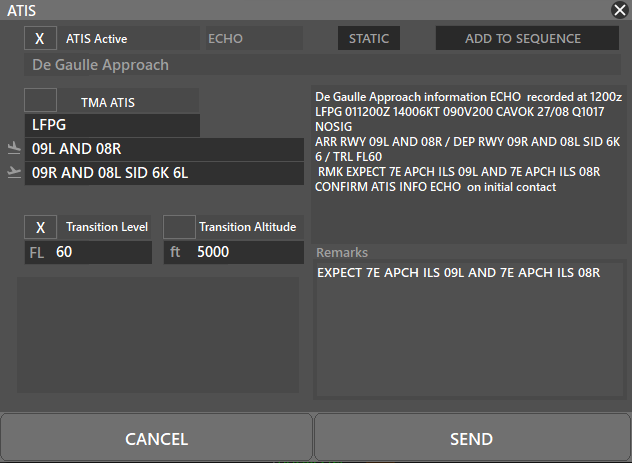Image resolution: width=632 pixels, height=463 pixels.
Task: Click the 5000 ft transition altitude field
Action: 233,252
